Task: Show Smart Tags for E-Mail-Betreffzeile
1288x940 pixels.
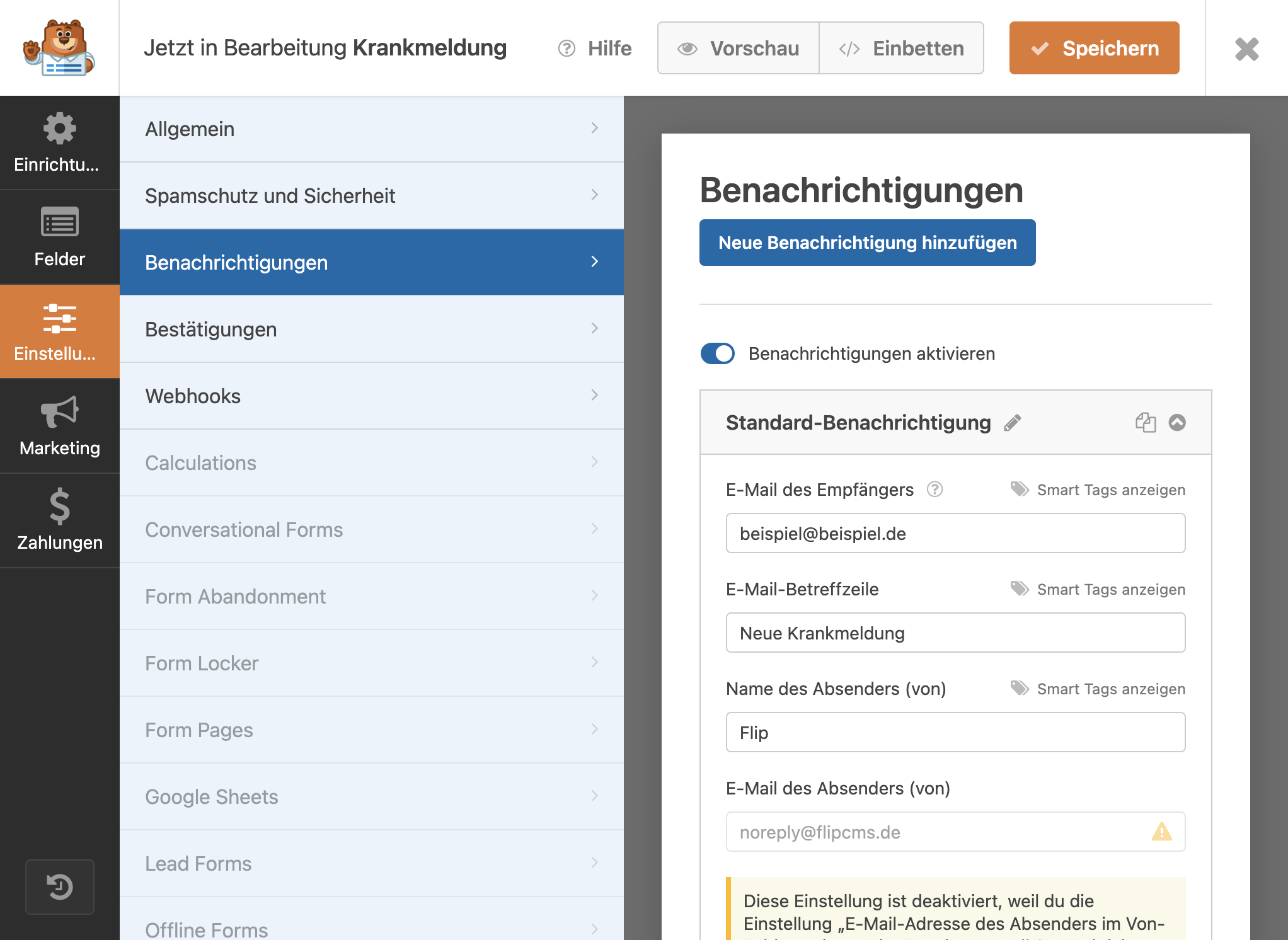Action: [x=1098, y=589]
